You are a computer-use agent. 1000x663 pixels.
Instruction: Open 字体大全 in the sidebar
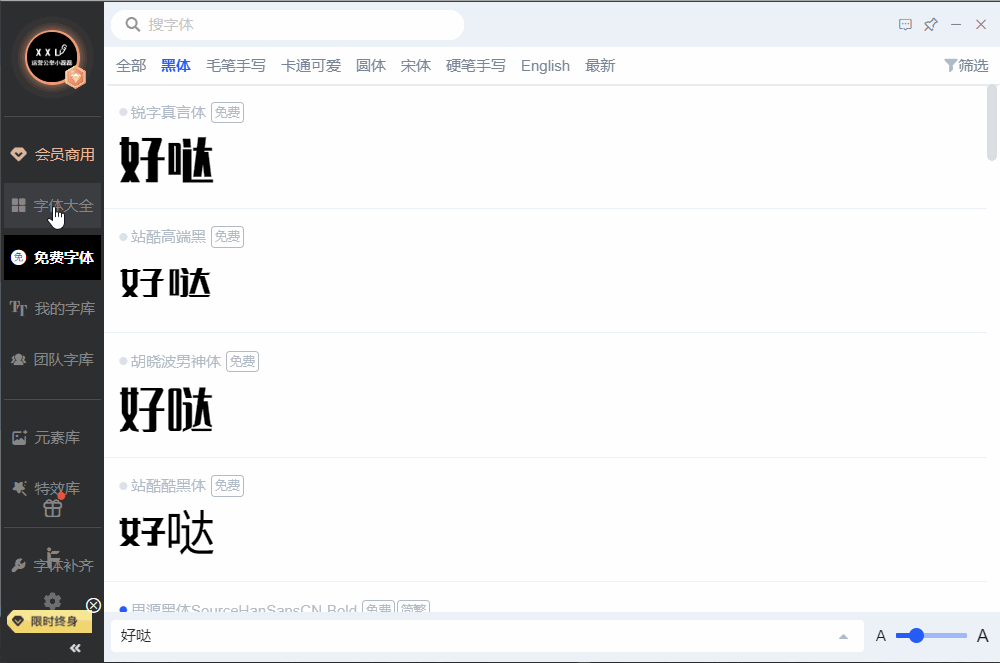point(52,205)
